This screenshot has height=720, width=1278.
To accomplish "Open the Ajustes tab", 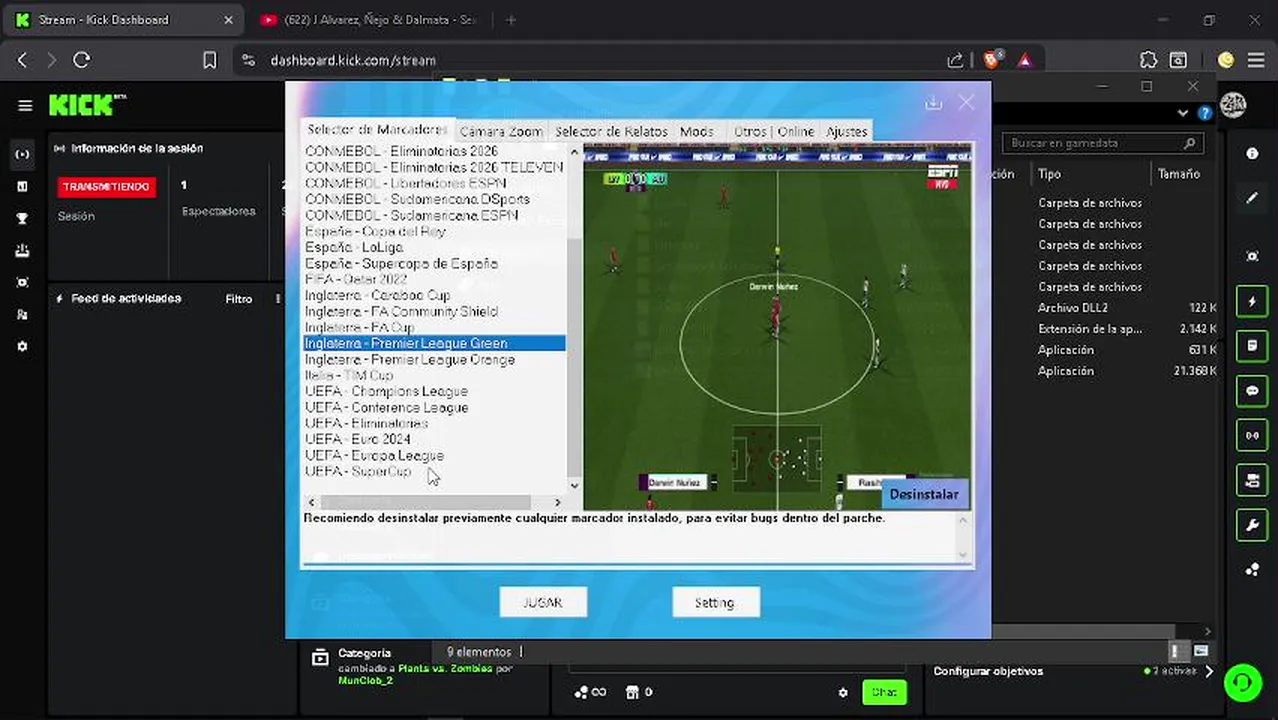I will coord(847,131).
